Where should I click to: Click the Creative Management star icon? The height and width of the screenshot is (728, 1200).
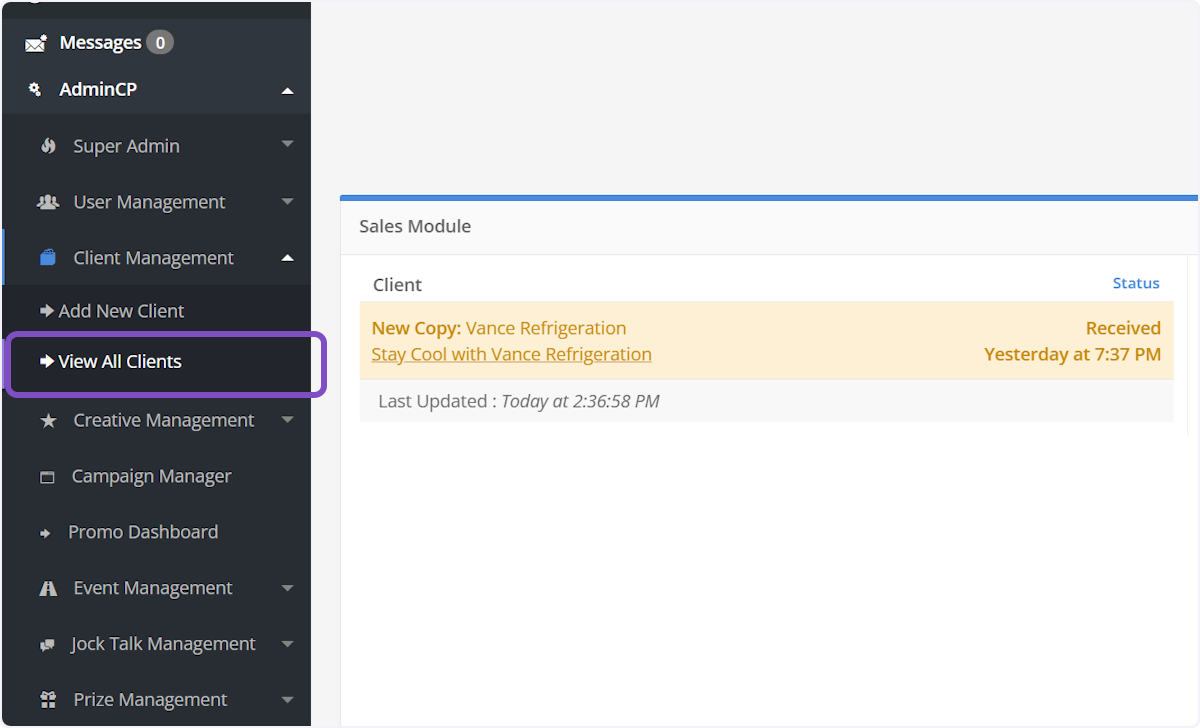(48, 421)
